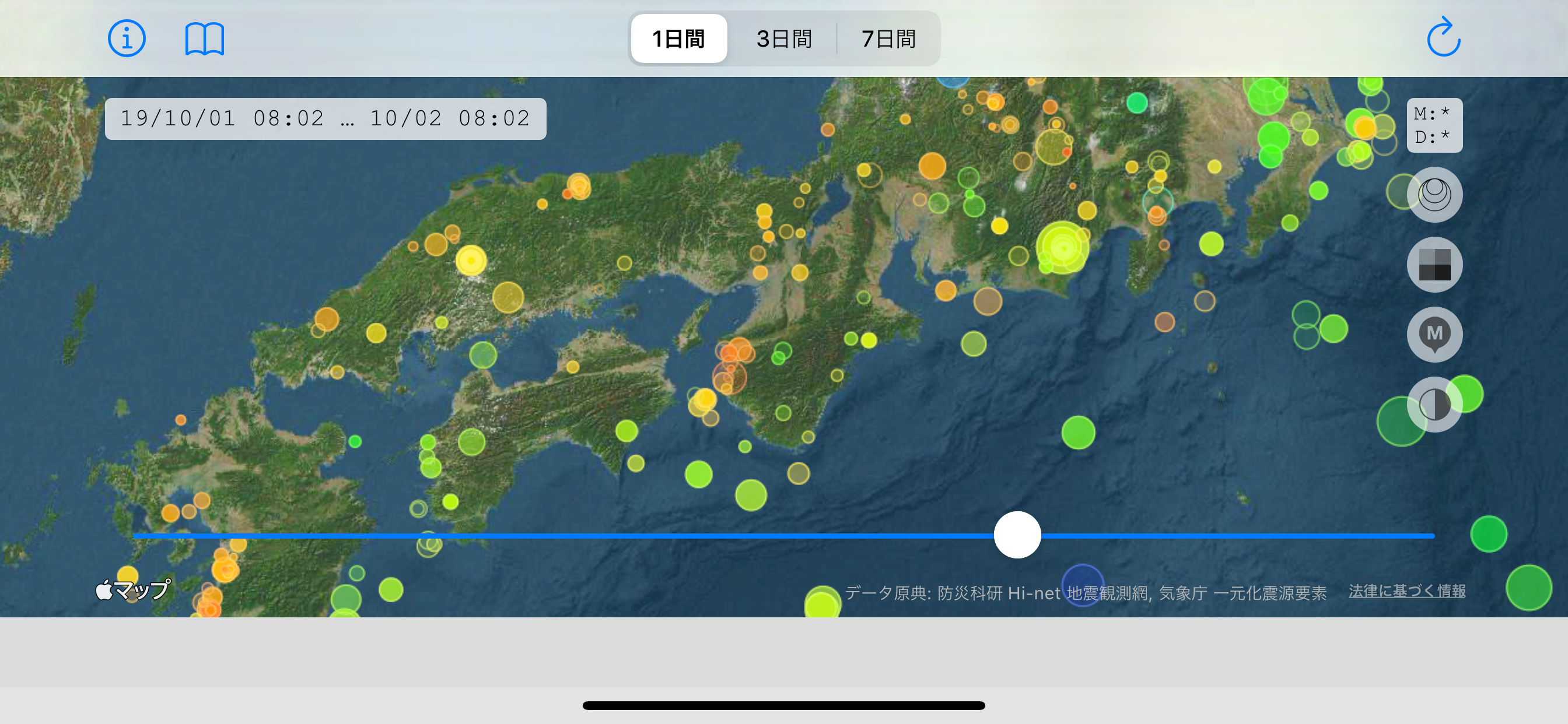Tap the refresh reload icon
Image resolution: width=1568 pixels, height=724 pixels.
click(x=1443, y=38)
